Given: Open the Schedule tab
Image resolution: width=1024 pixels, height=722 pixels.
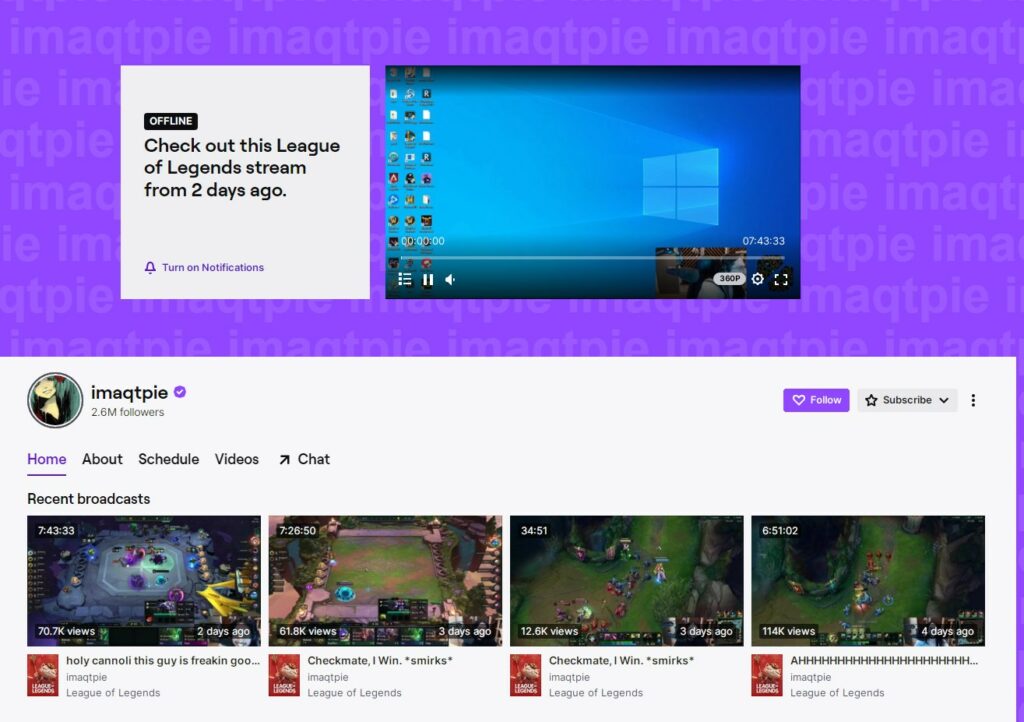Looking at the screenshot, I should (x=168, y=460).
